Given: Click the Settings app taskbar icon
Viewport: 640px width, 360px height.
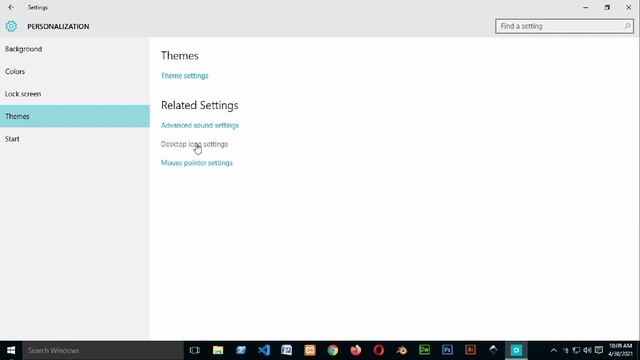Looking at the screenshot, I should click(x=516, y=350).
